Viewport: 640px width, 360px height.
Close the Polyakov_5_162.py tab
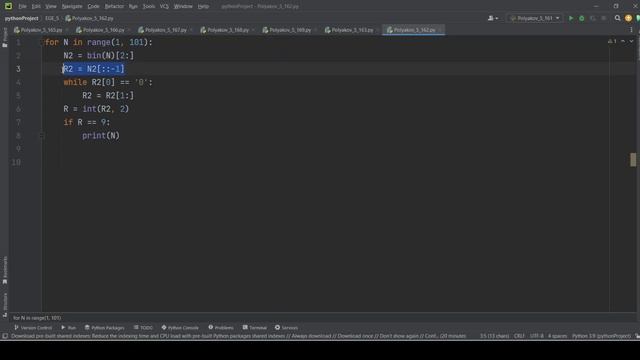point(440,30)
